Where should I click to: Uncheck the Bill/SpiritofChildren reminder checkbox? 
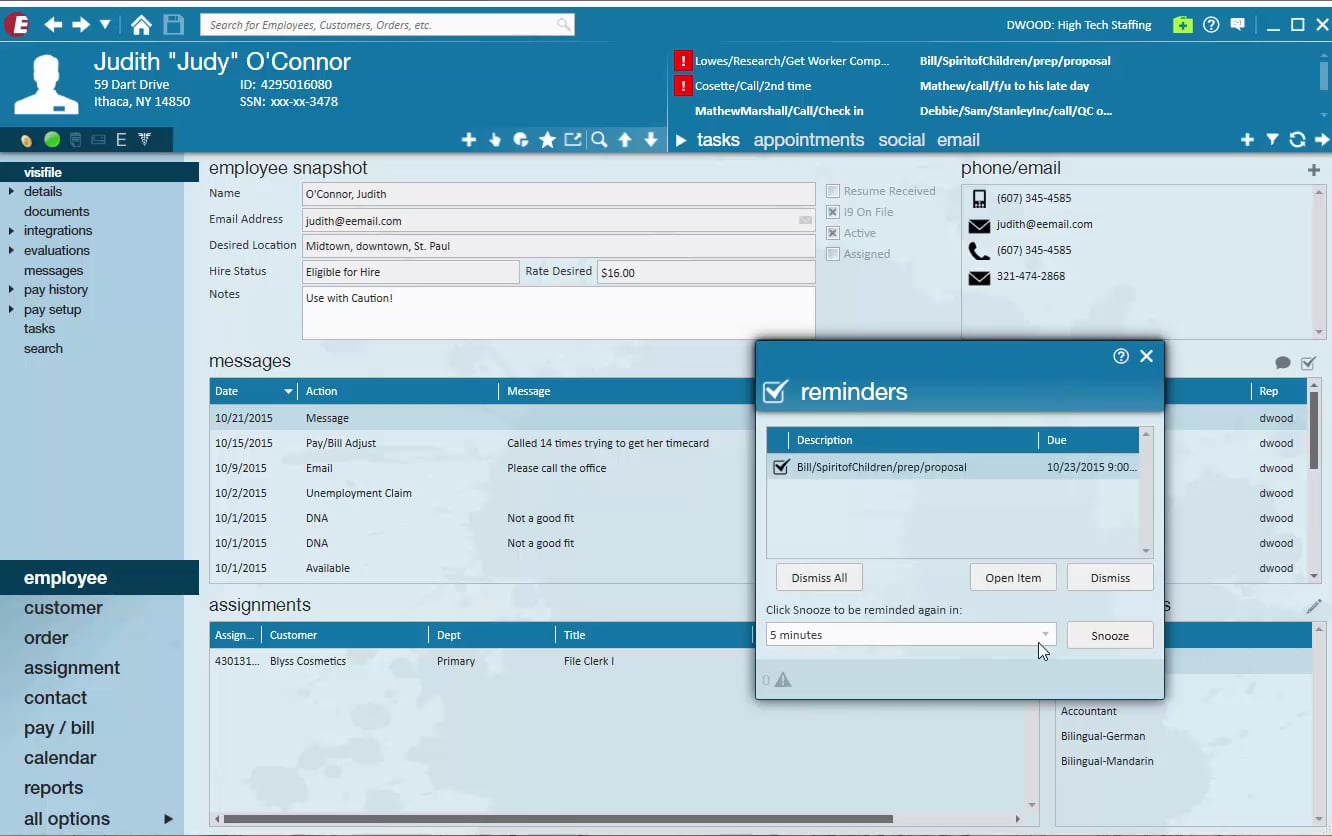pyautogui.click(x=781, y=467)
